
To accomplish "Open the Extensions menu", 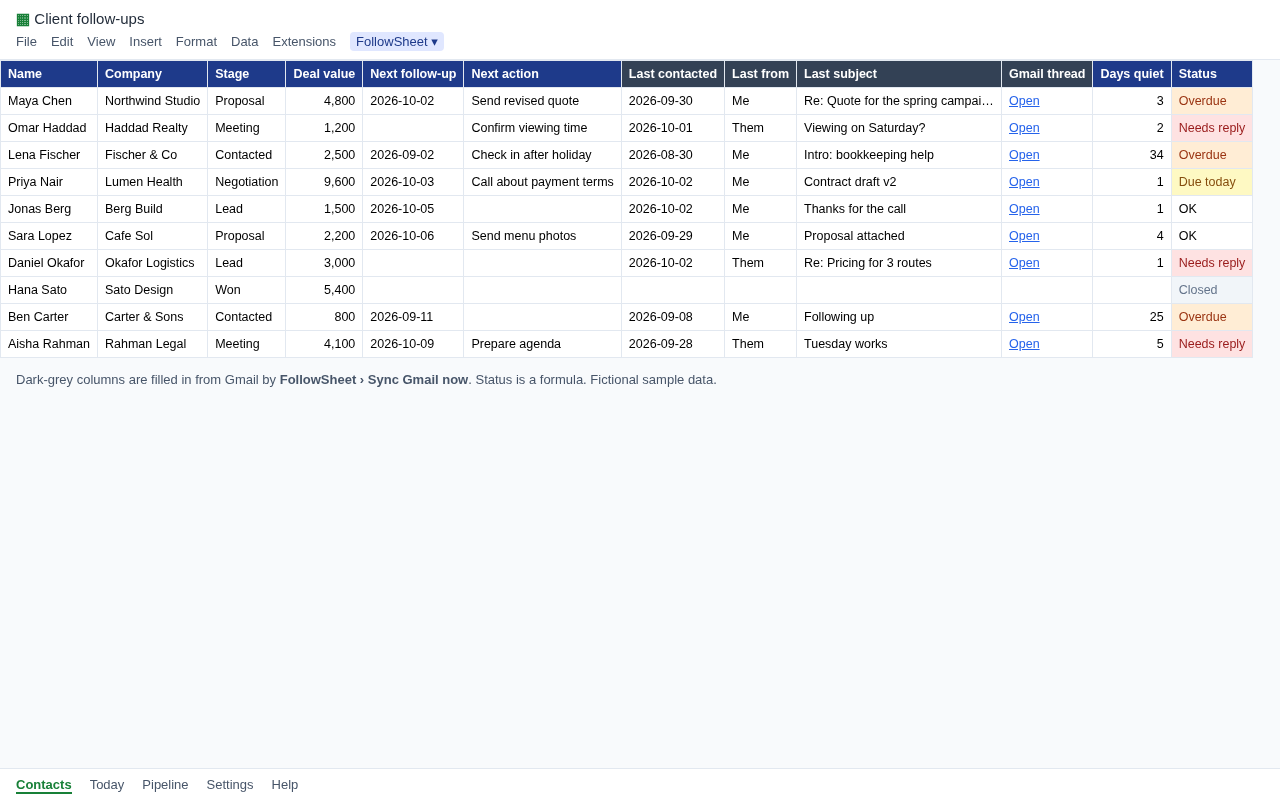I will tap(304, 42).
